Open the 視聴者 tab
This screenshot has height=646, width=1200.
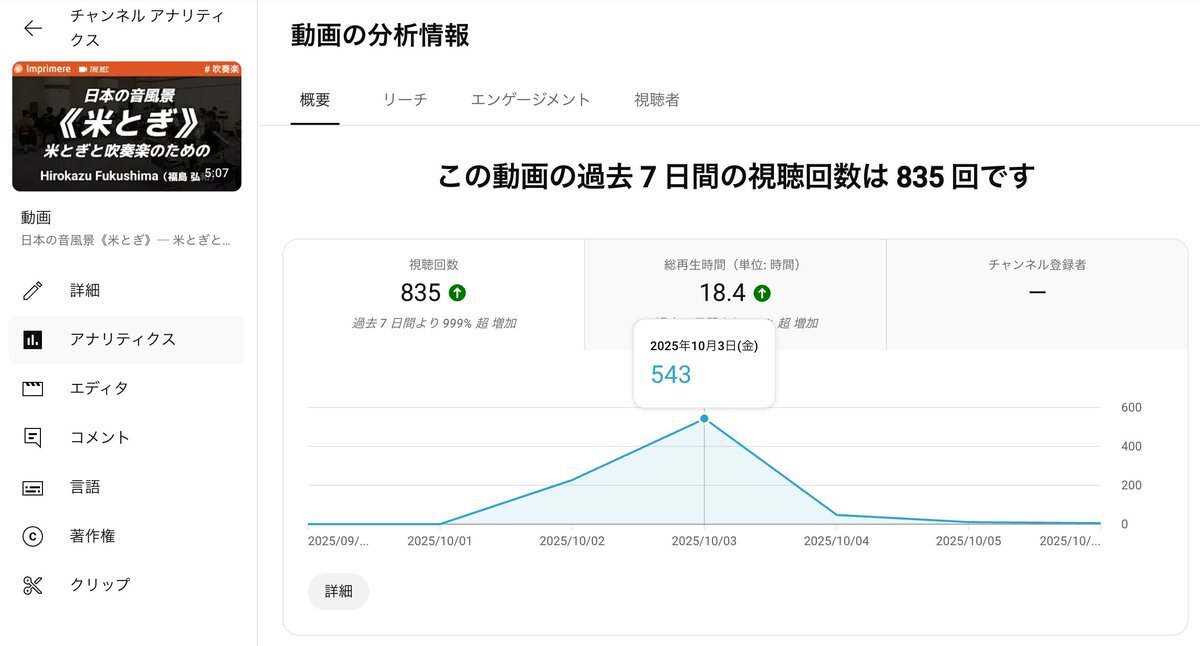pos(657,100)
